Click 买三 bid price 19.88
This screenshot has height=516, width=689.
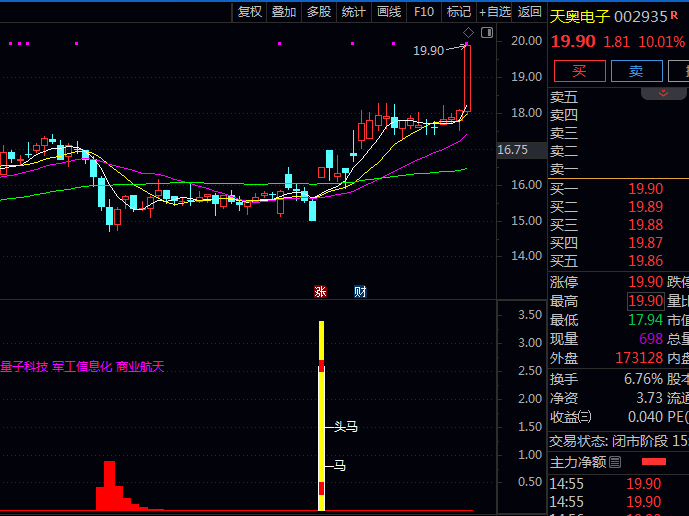645,225
